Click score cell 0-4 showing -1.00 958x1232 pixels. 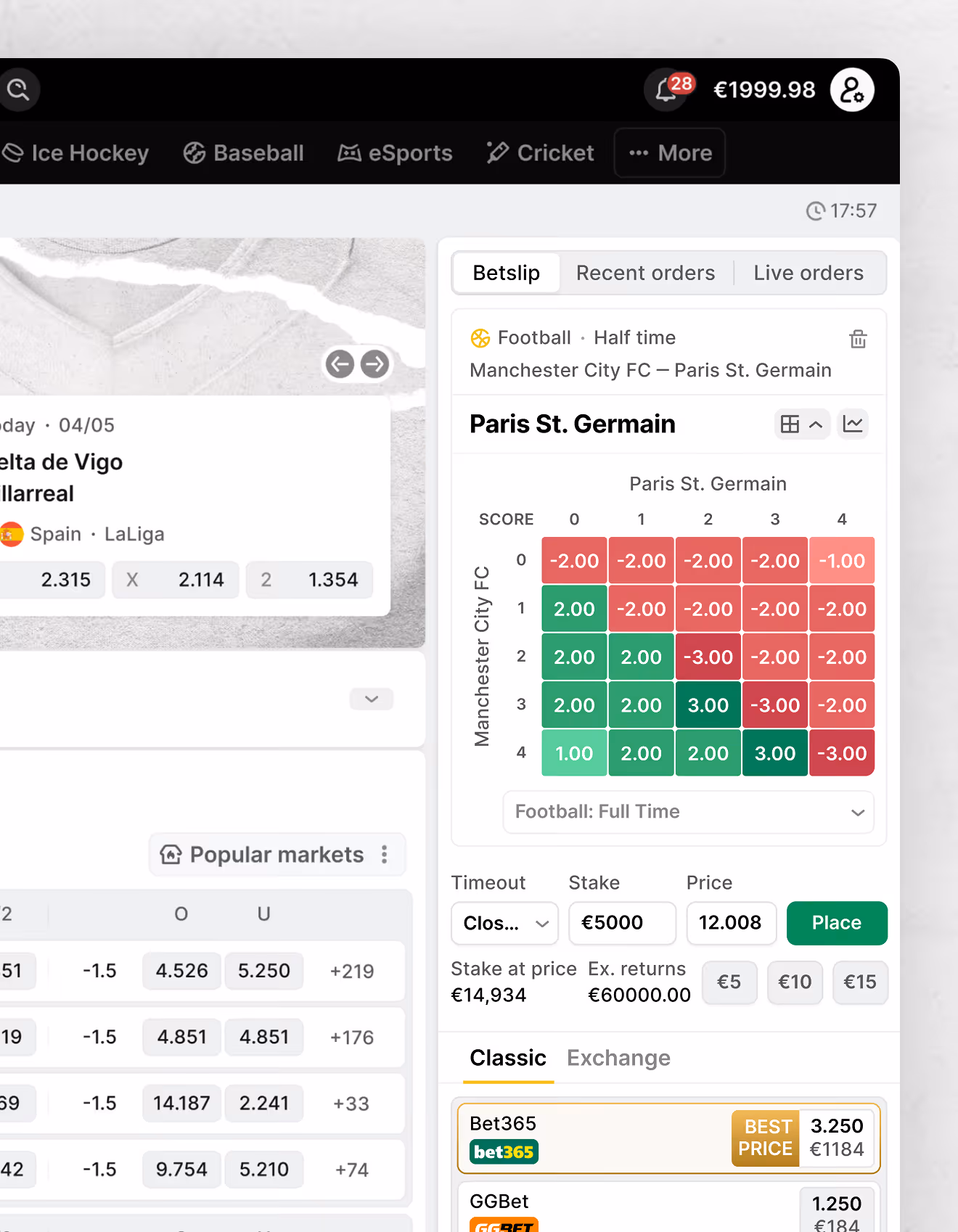[x=842, y=561]
